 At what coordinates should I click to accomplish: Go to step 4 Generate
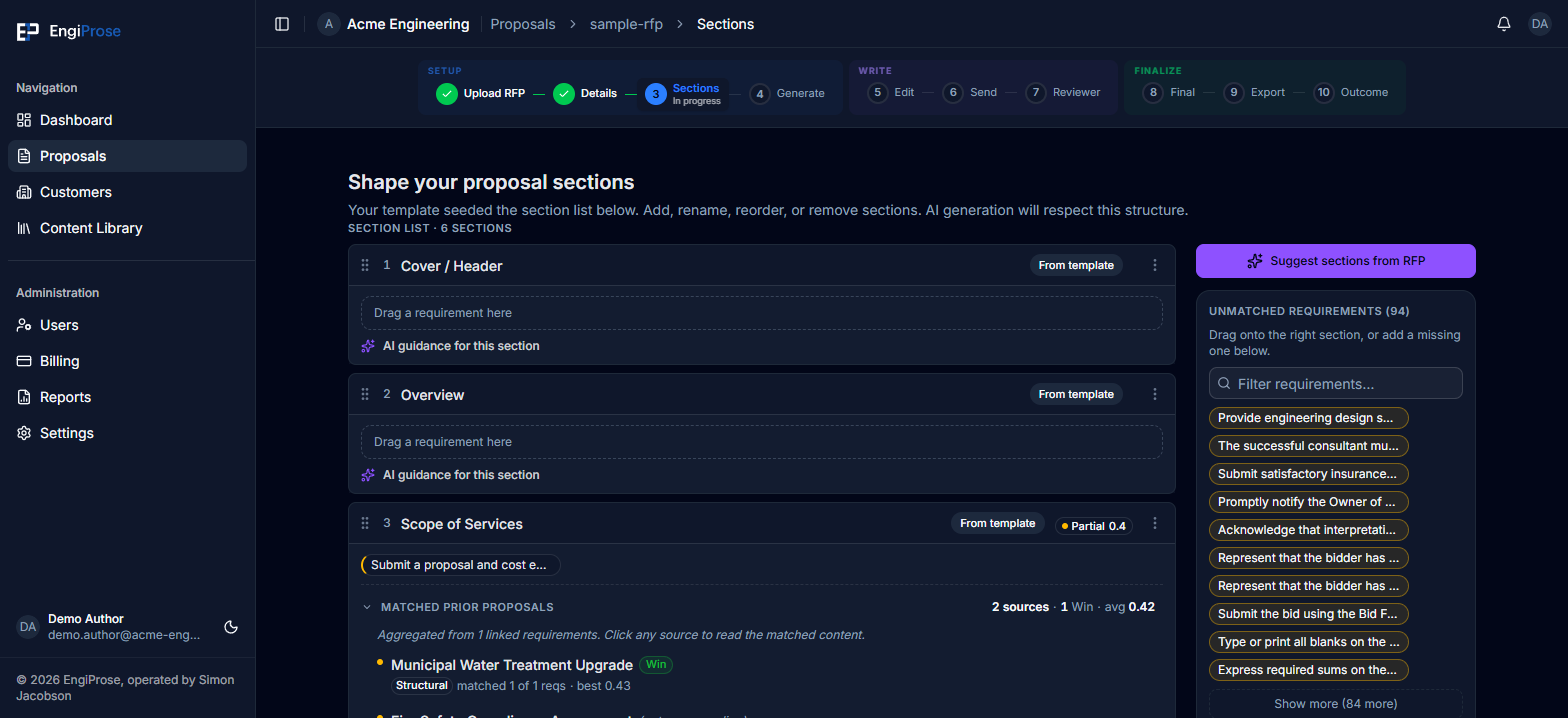coord(787,93)
